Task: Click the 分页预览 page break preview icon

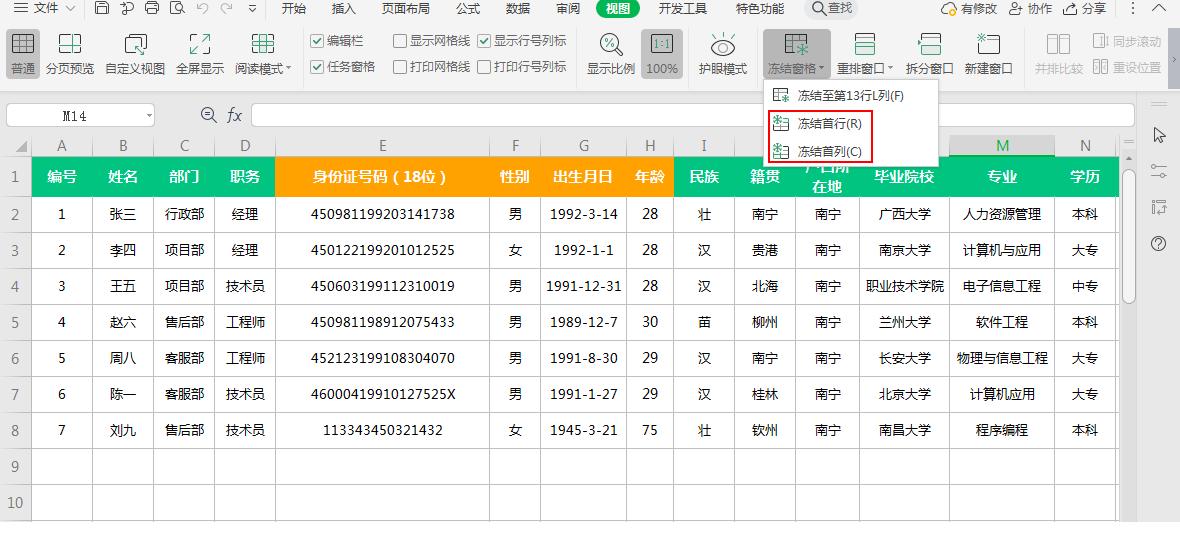Action: point(70,45)
